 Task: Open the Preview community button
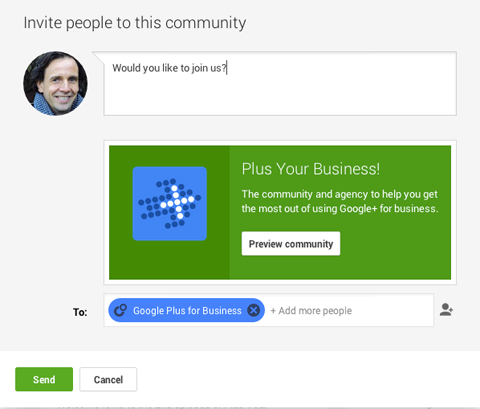291,244
